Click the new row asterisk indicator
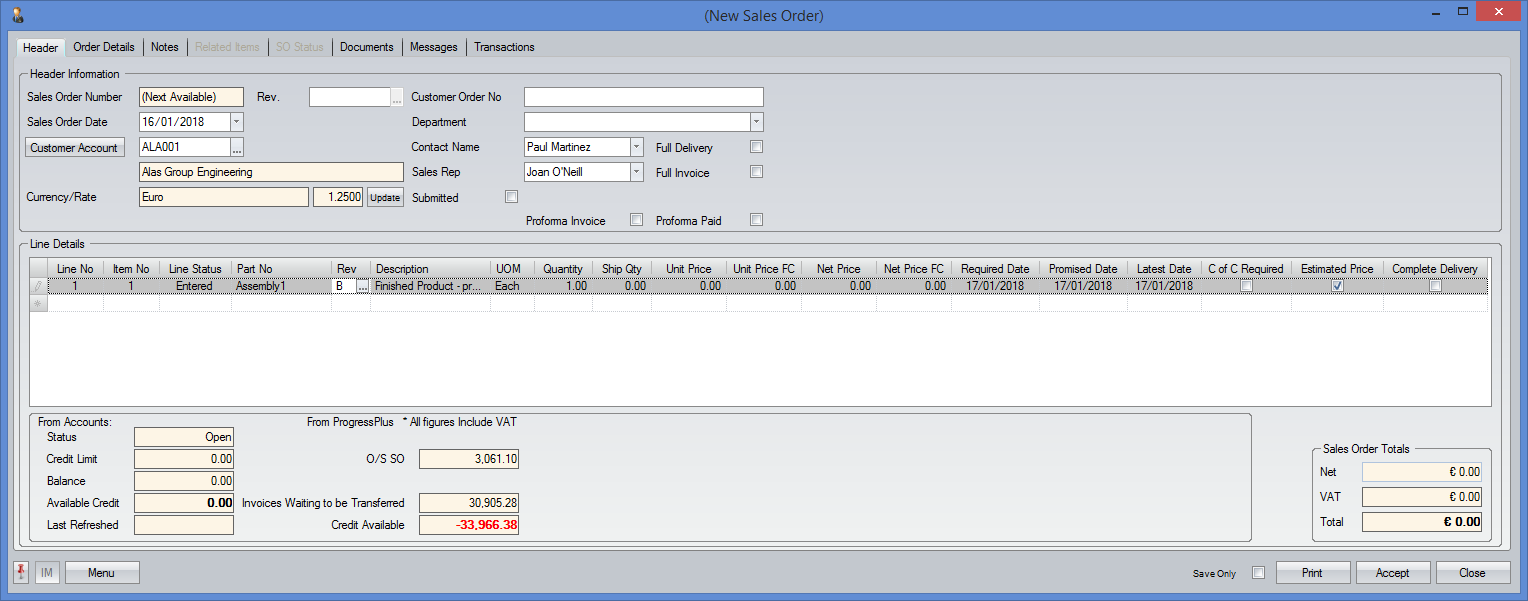 [39, 303]
